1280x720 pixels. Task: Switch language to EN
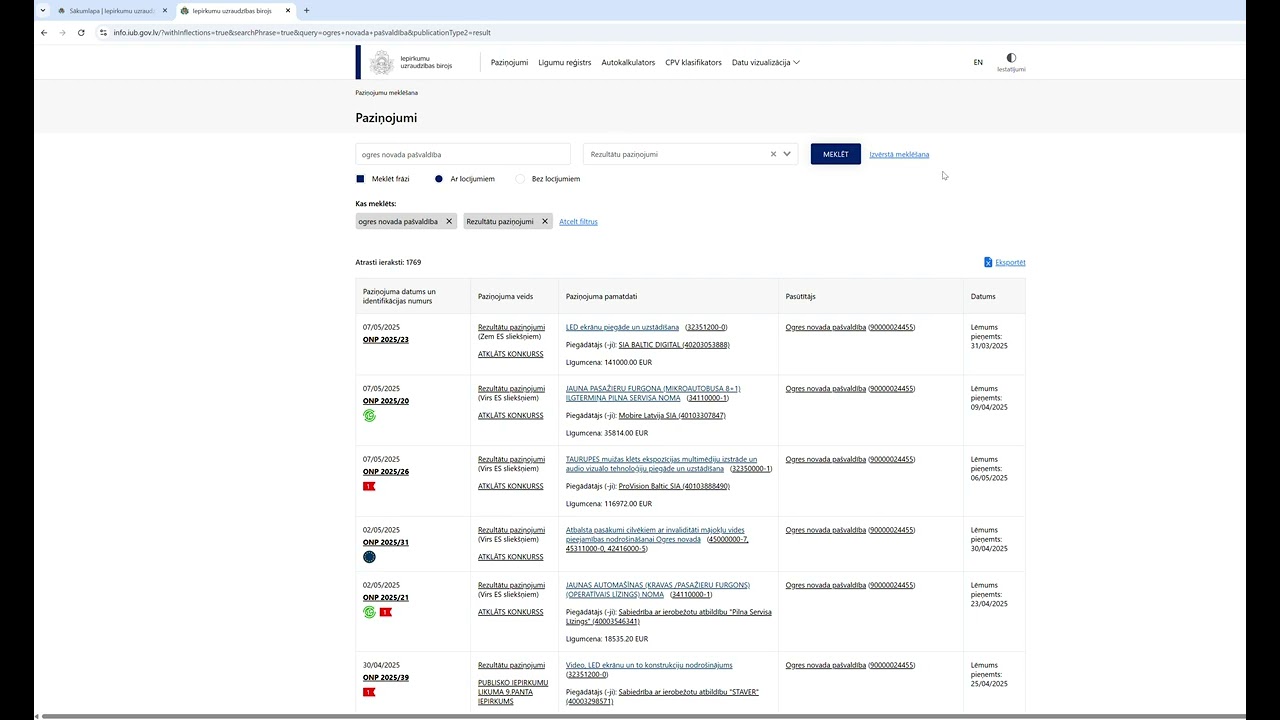coord(978,62)
